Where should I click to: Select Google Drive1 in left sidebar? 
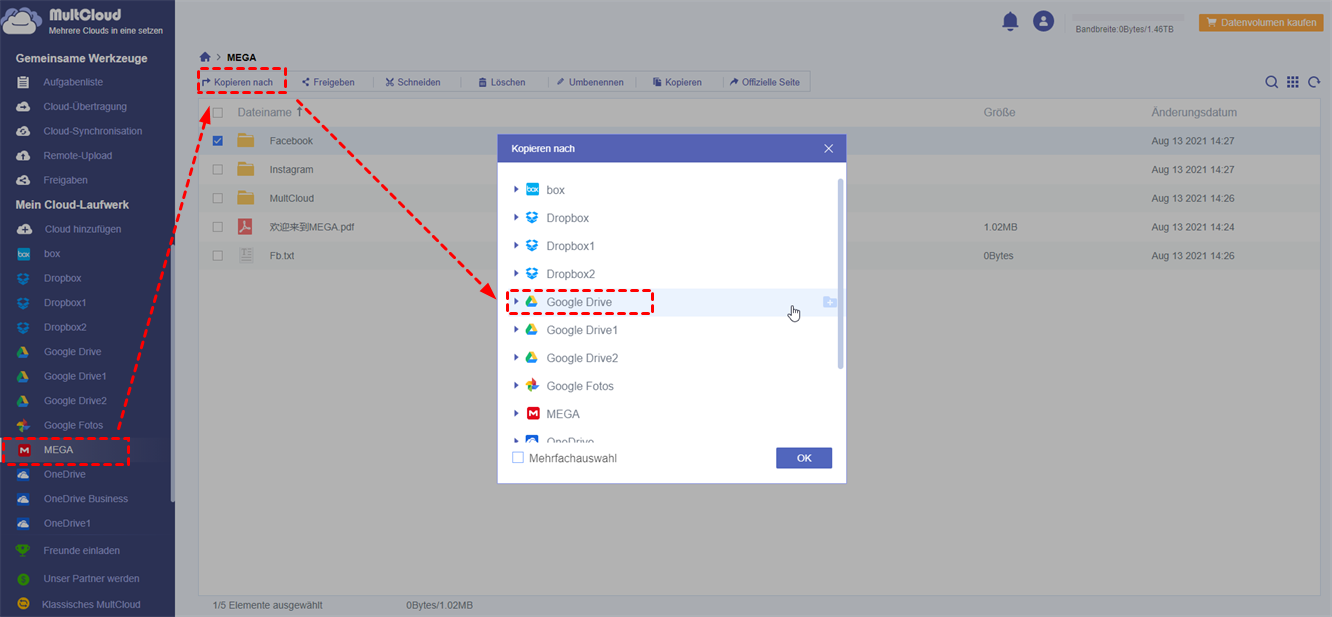[75, 376]
